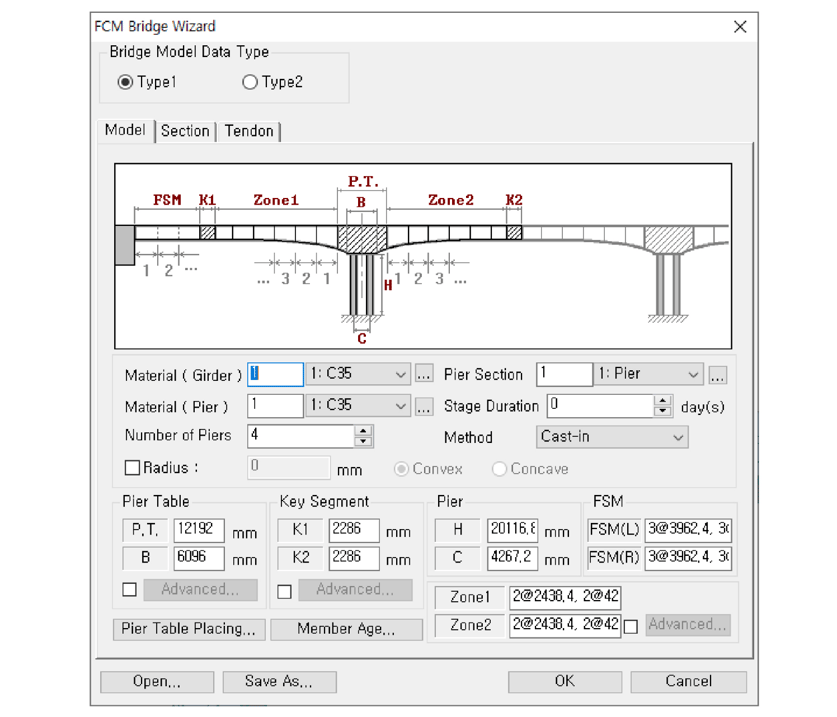Open Pier Section browse ellipsis button

[717, 375]
